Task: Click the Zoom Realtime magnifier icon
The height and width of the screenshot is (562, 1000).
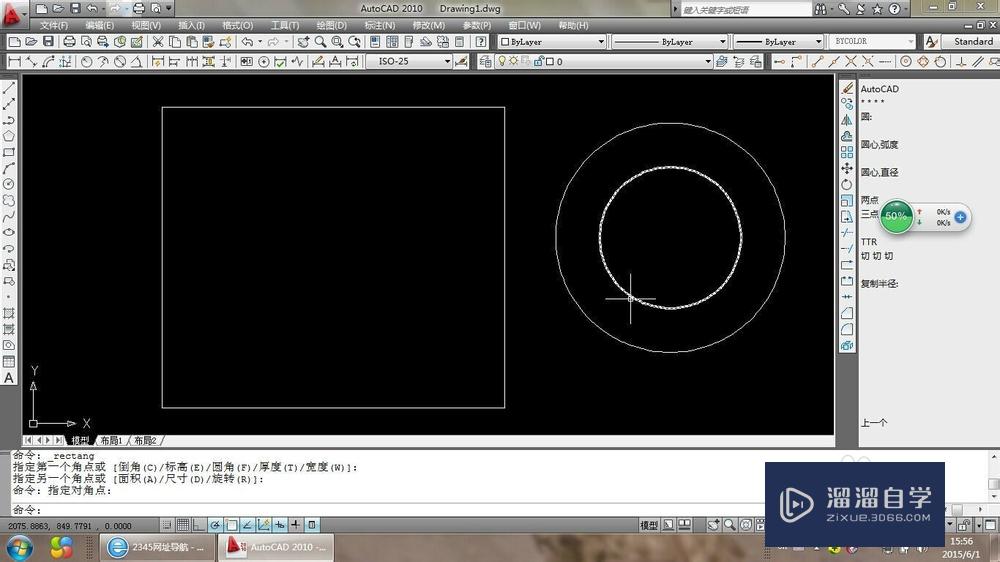Action: tap(320, 42)
